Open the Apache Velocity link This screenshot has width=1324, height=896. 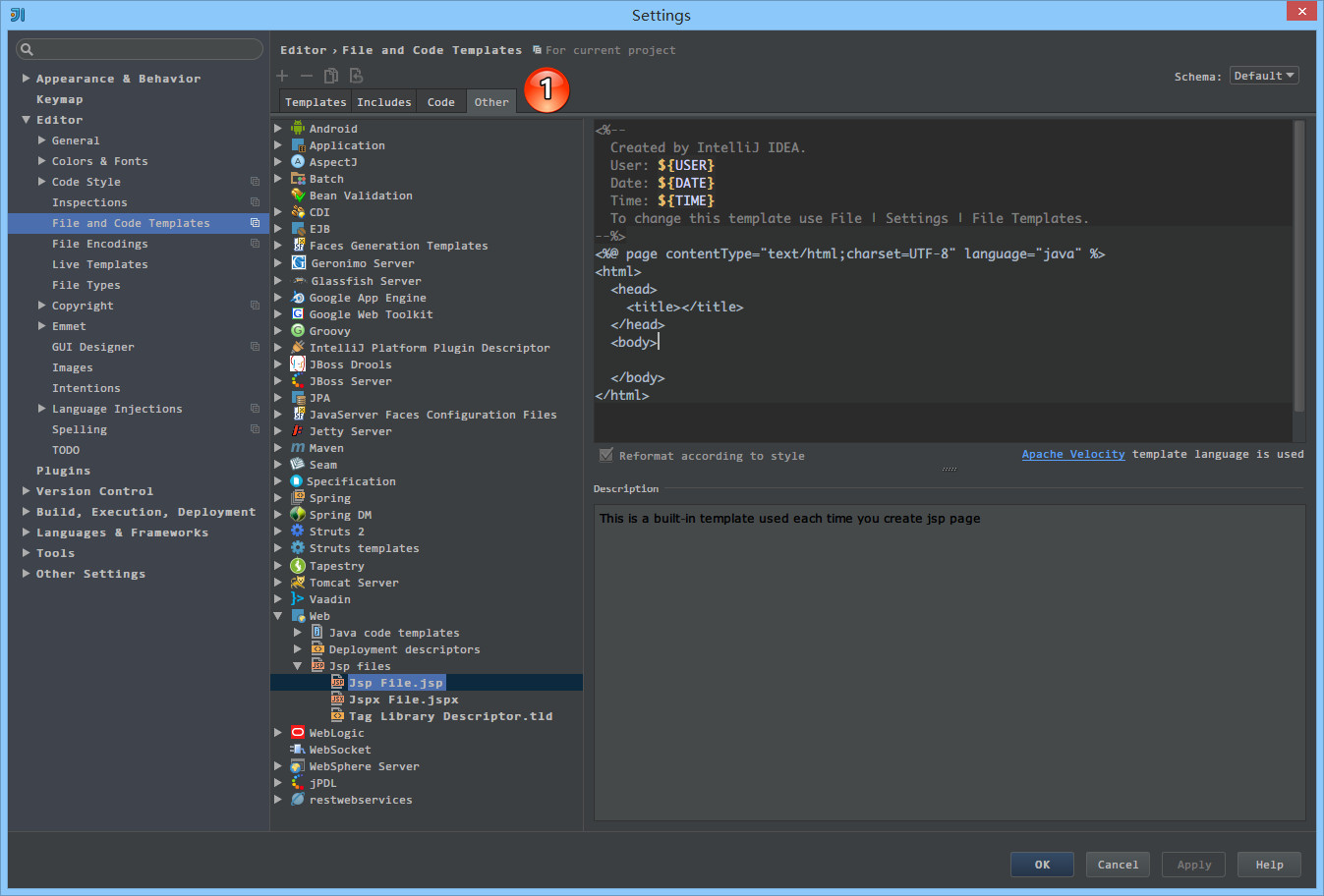[x=1072, y=454]
